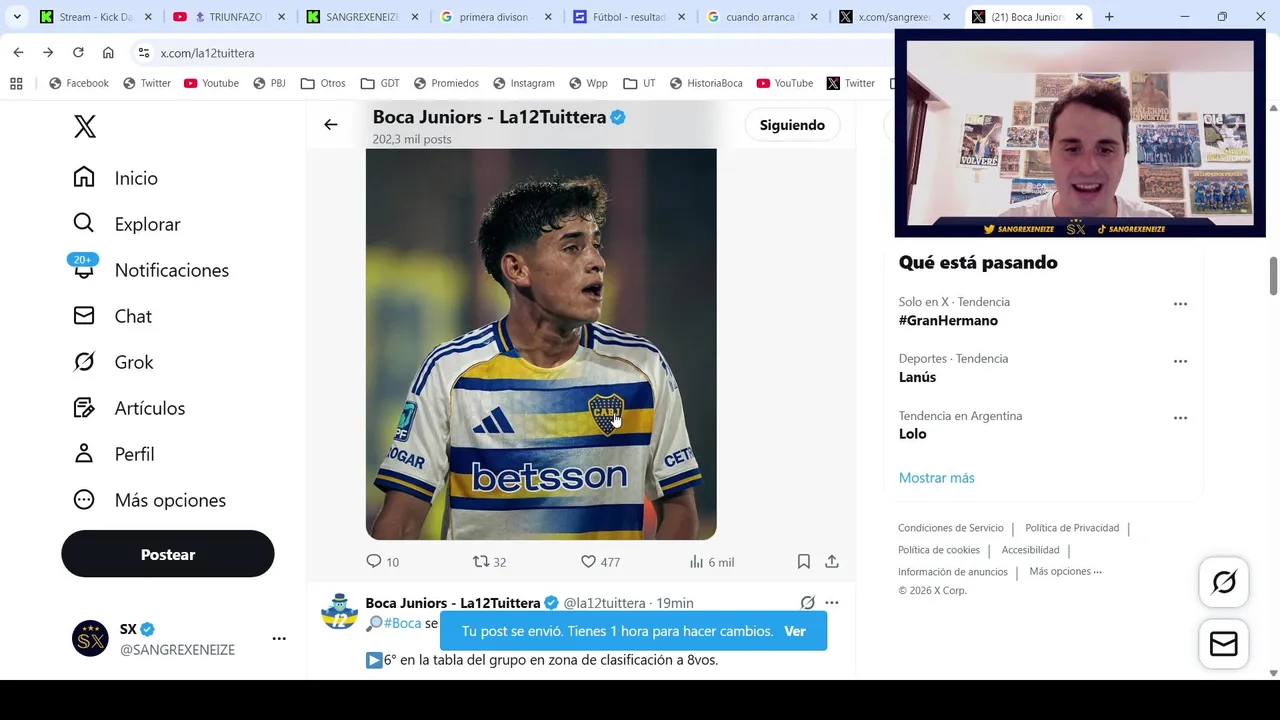Open Grok icon on 19min post
The image size is (1280, 720).
(x=808, y=603)
